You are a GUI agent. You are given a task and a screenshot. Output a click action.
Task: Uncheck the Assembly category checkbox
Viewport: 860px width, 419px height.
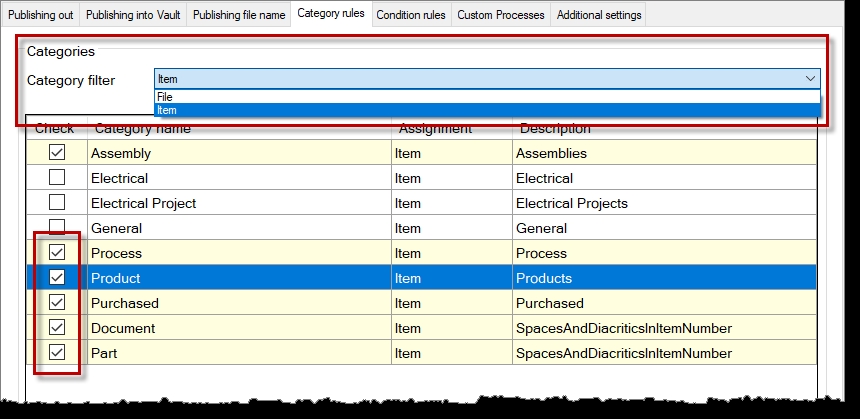click(x=57, y=153)
